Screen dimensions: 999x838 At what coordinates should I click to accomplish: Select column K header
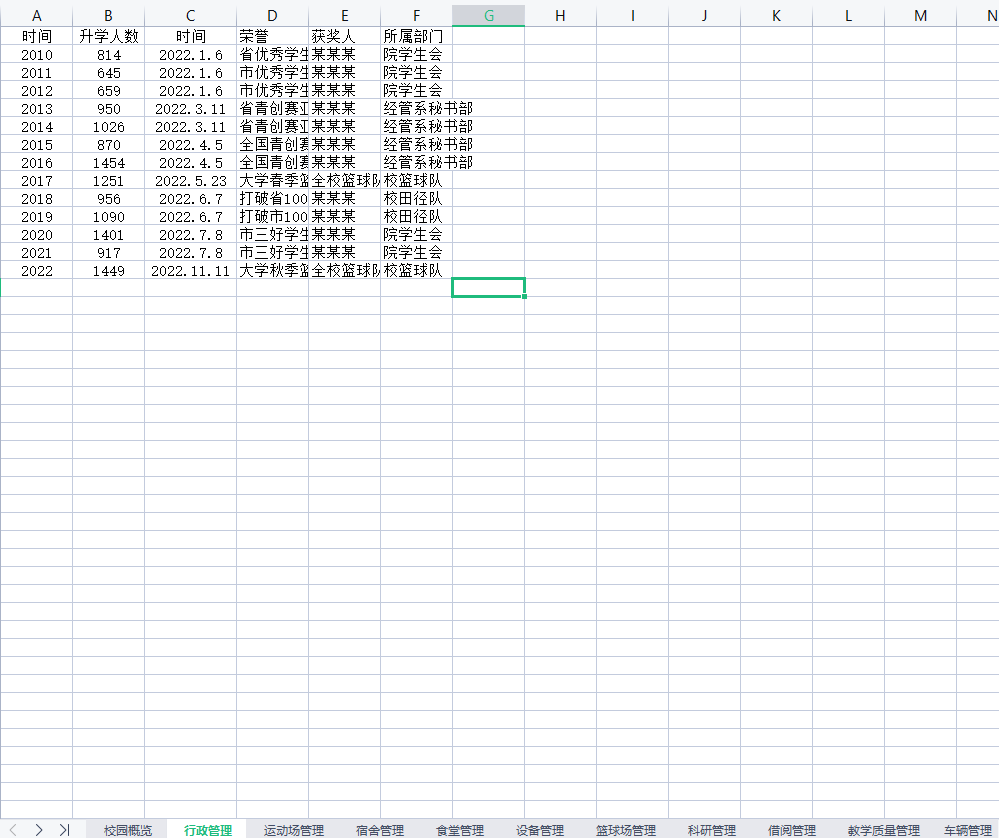[776, 16]
